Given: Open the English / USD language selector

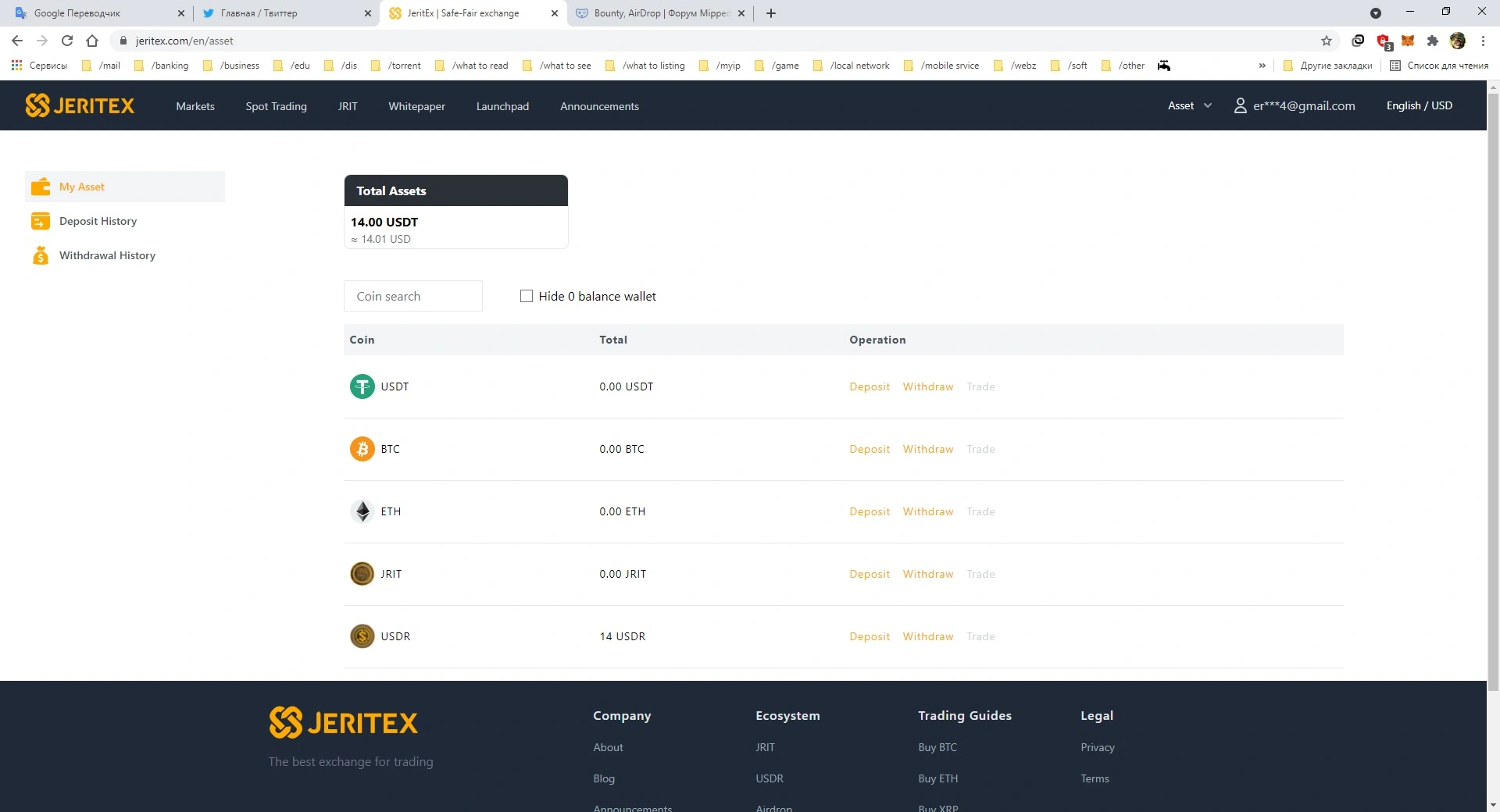Looking at the screenshot, I should (x=1420, y=106).
